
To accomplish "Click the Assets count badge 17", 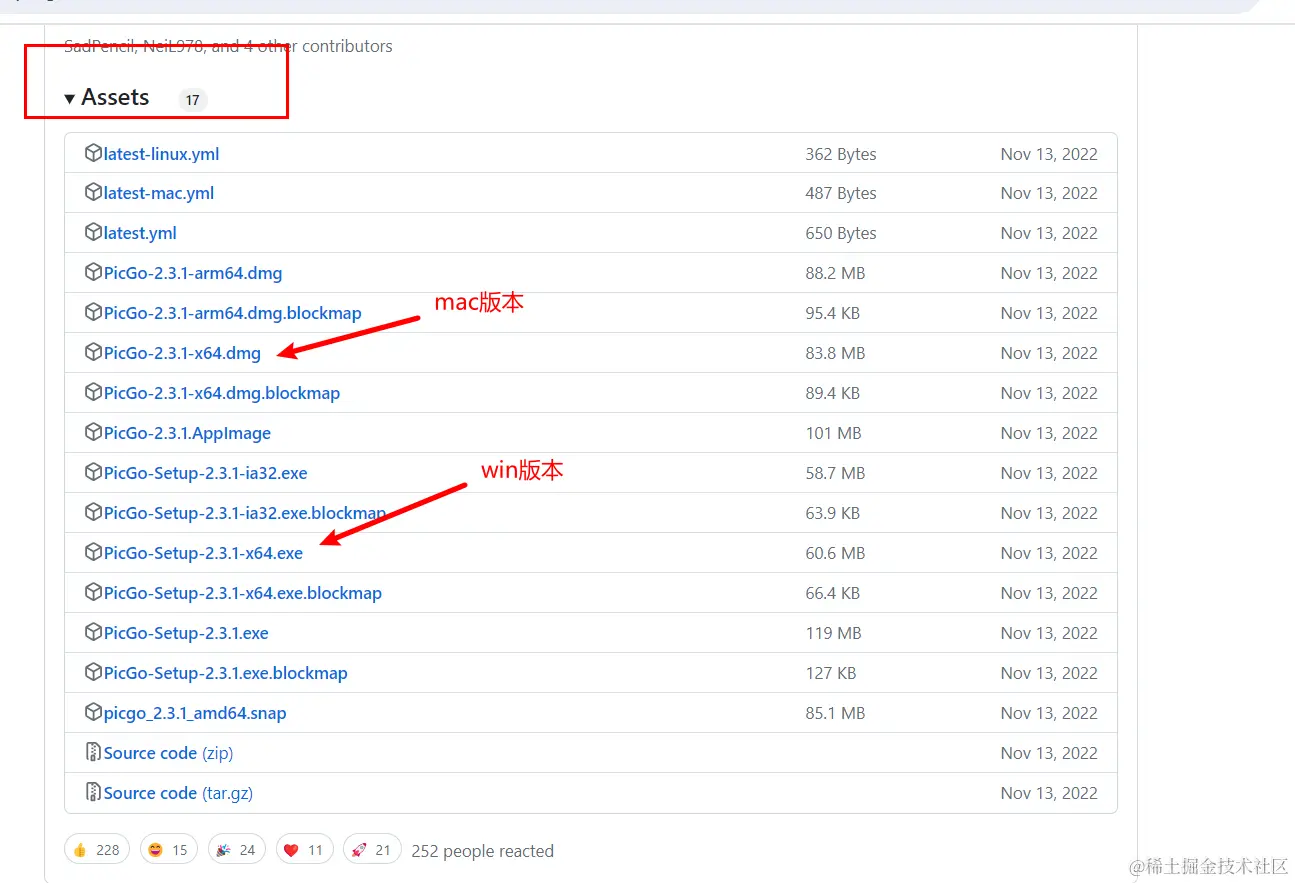I will tap(193, 100).
